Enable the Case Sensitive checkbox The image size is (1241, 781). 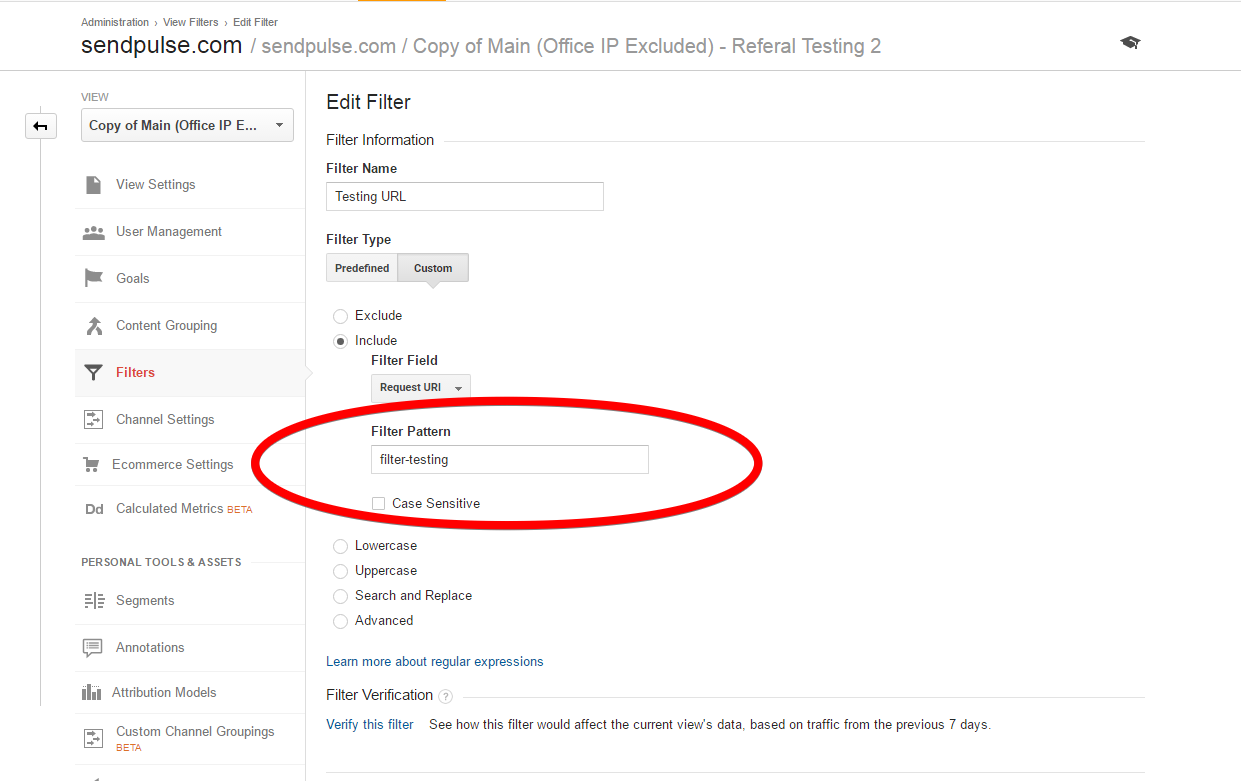(378, 504)
